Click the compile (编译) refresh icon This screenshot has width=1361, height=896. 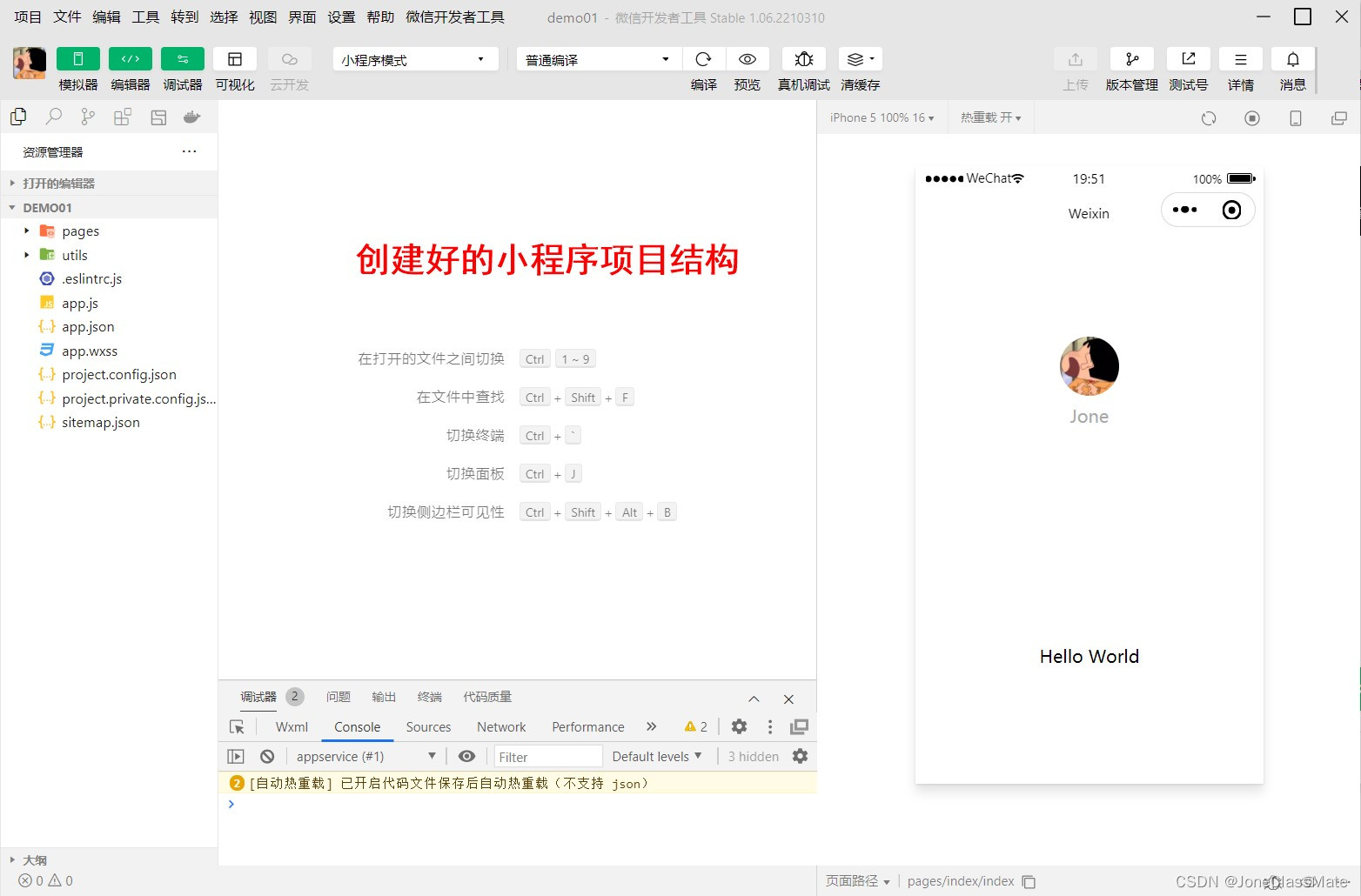(703, 59)
